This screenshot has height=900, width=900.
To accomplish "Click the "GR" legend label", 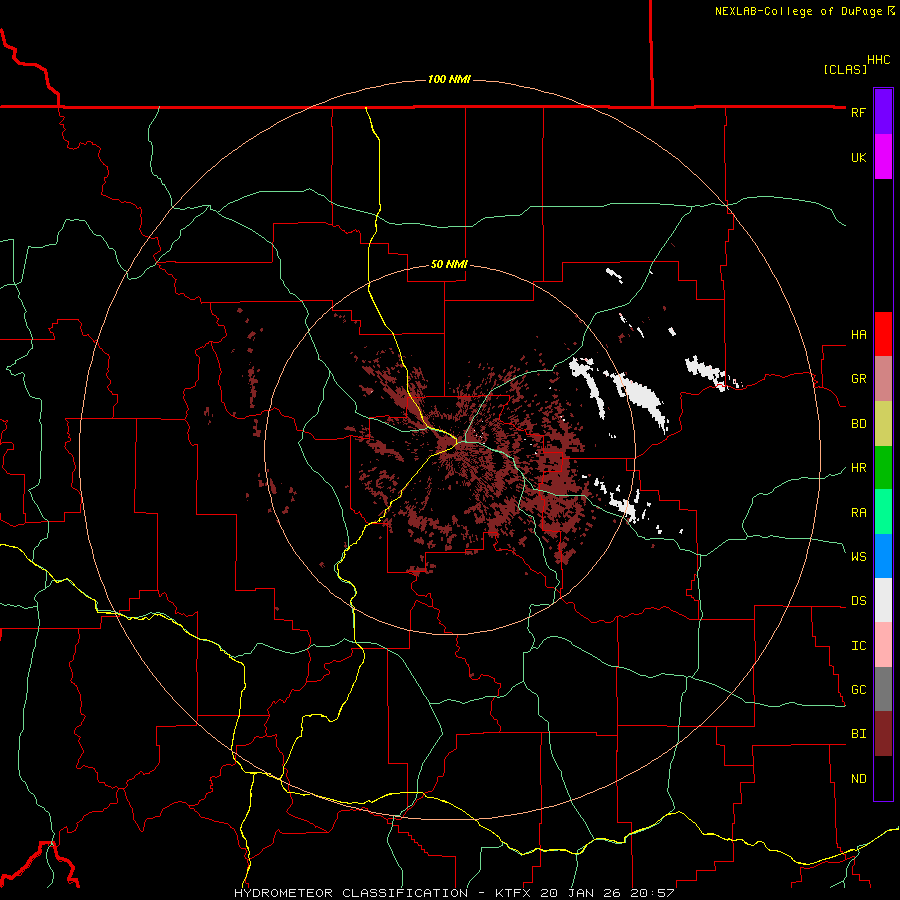I will tap(858, 379).
